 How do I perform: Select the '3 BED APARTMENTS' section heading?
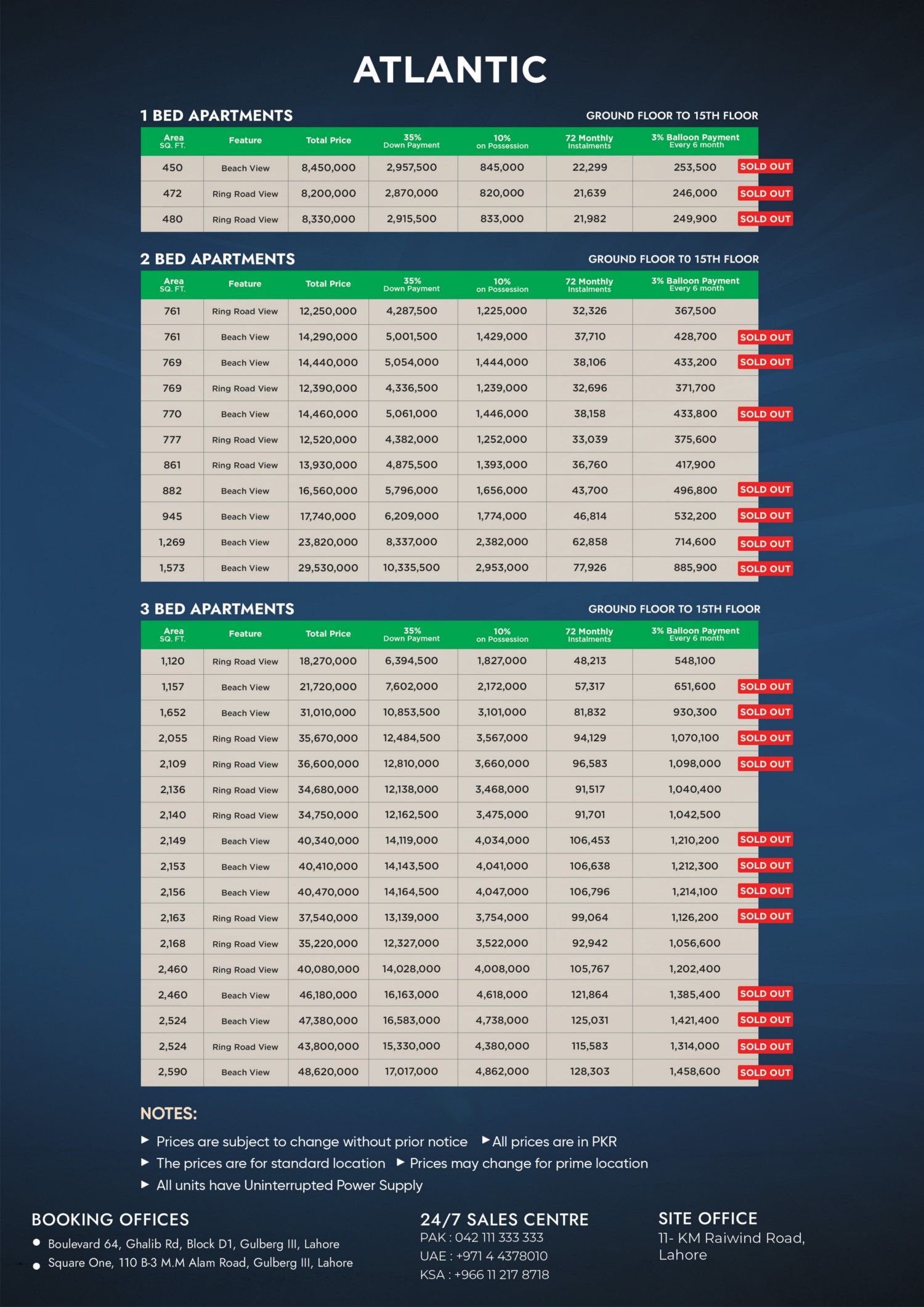coord(217,609)
